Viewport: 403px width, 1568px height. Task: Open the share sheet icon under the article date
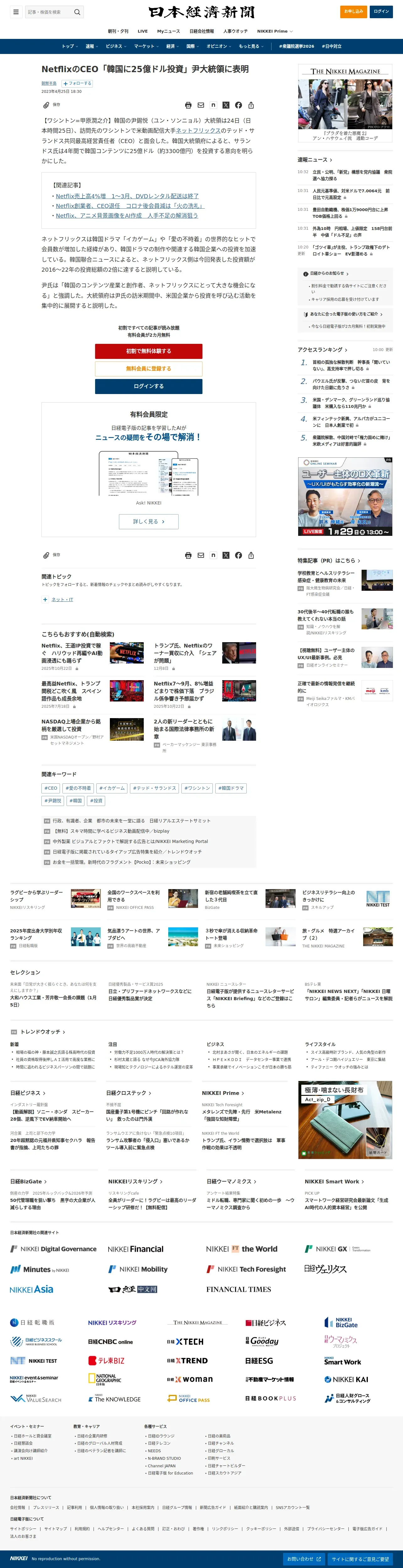251,105
